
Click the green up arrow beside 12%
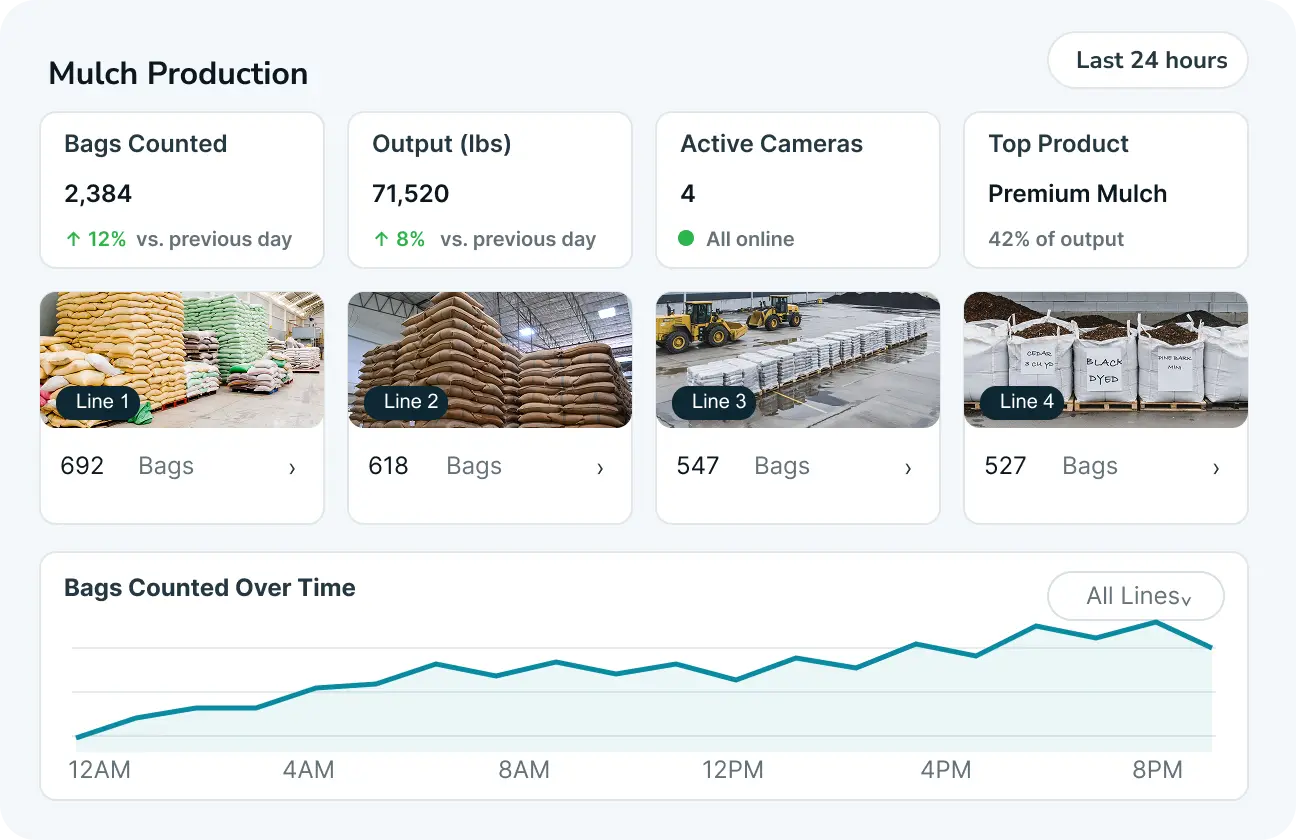tap(72, 239)
